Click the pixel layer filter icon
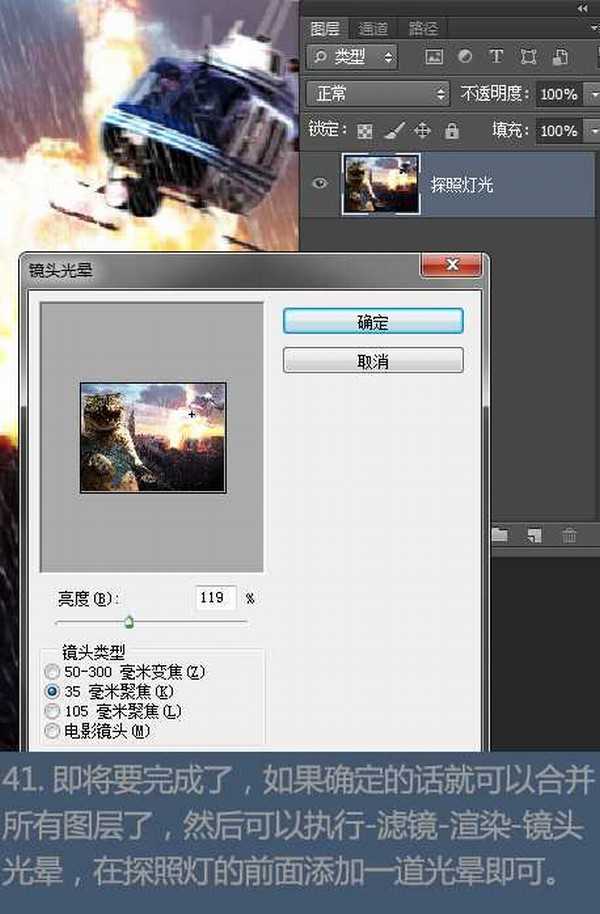This screenshot has height=914, width=600. [434, 57]
